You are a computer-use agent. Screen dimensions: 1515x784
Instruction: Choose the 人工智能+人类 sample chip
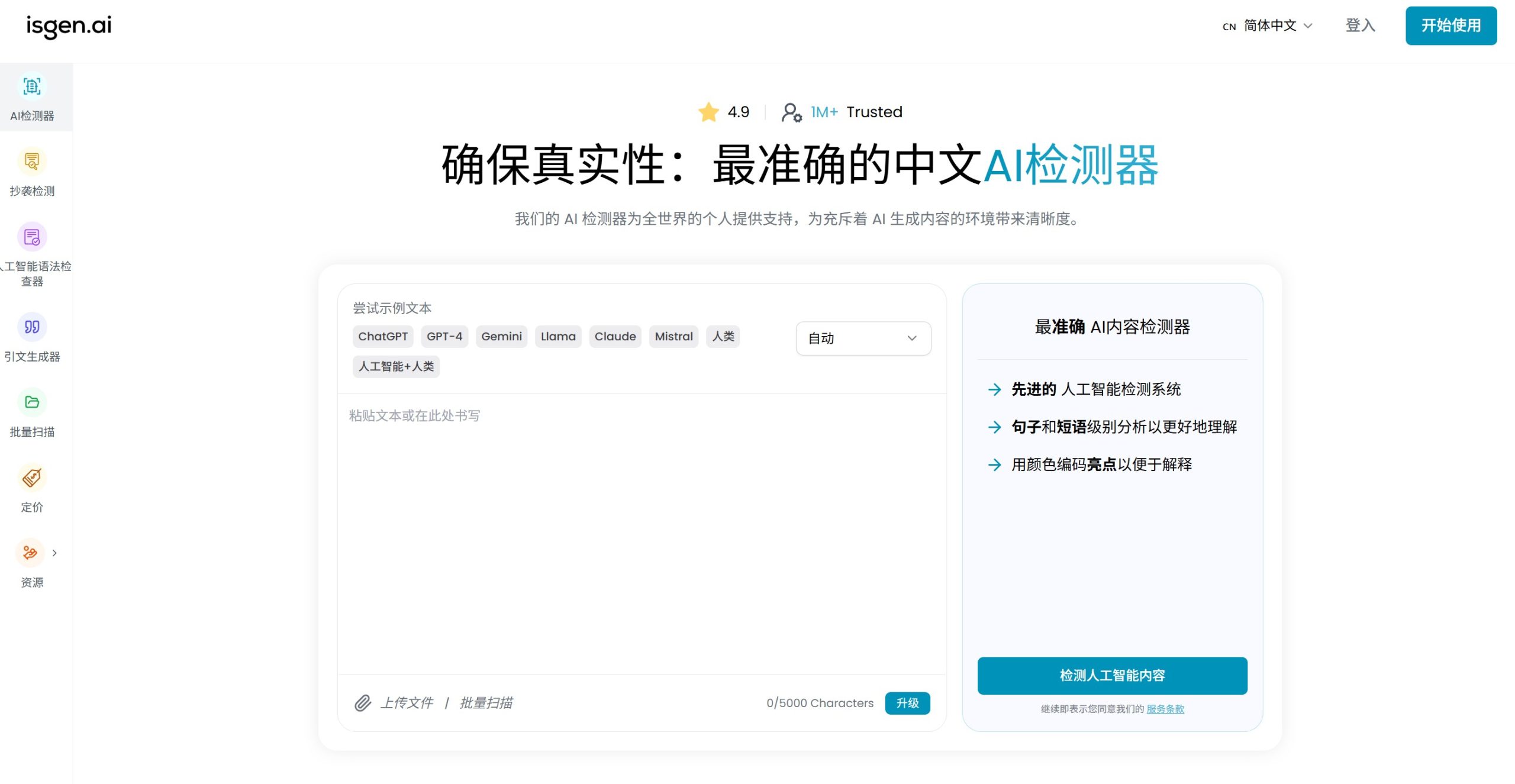tap(396, 366)
